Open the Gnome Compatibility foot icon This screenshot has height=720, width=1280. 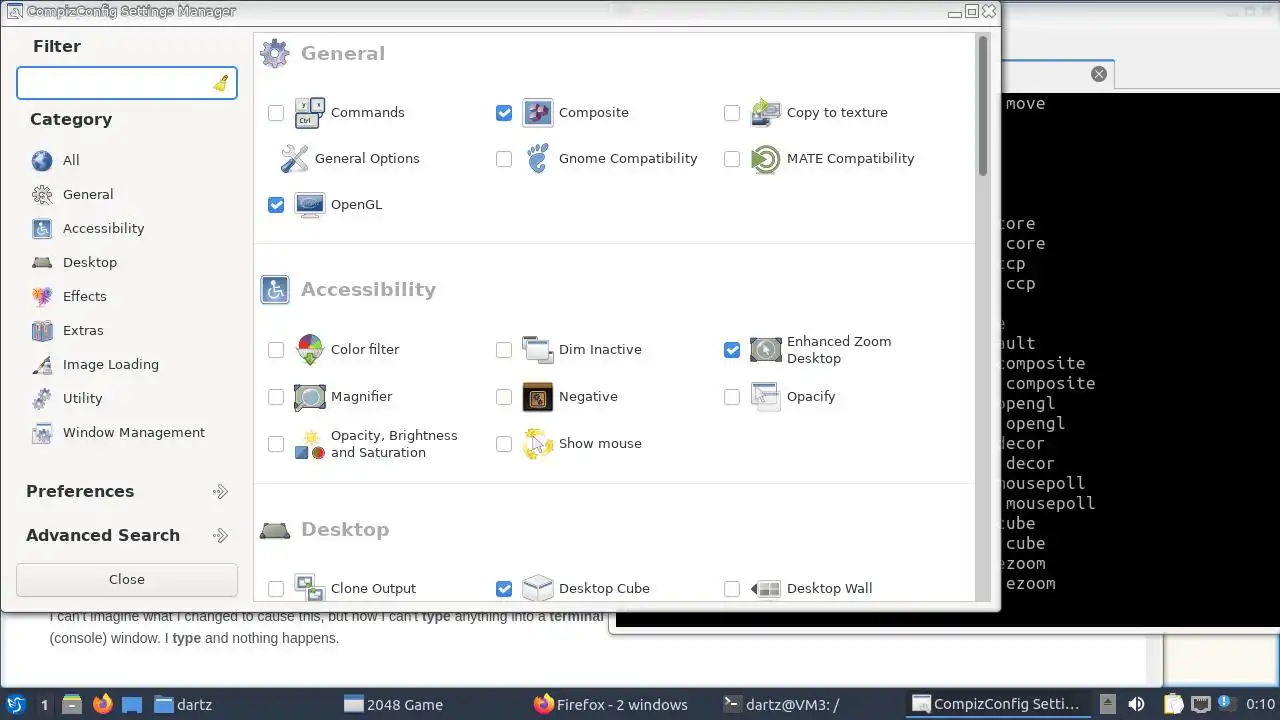pyautogui.click(x=538, y=159)
